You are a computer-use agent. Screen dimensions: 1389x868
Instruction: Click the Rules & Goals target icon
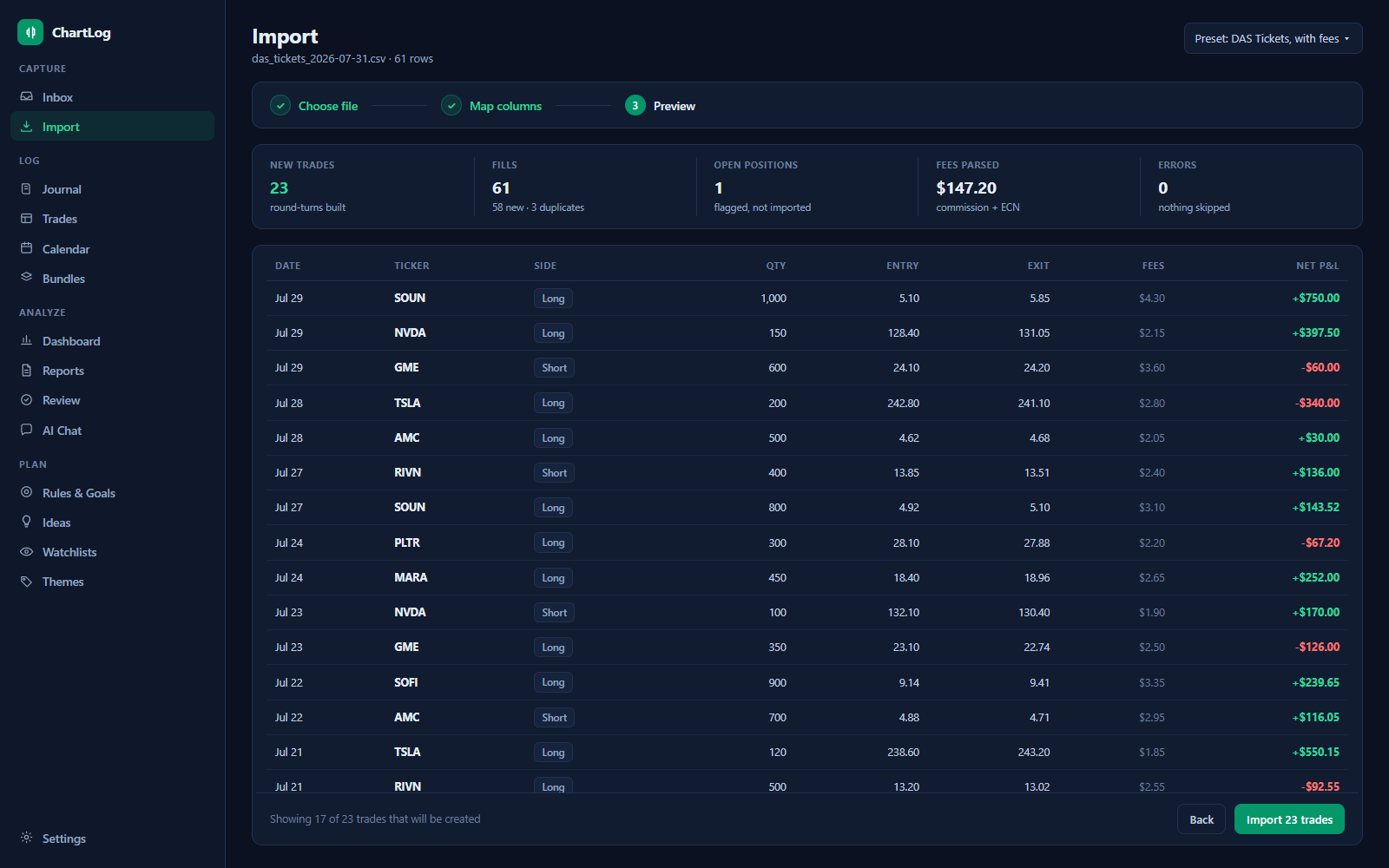pyautogui.click(x=27, y=492)
